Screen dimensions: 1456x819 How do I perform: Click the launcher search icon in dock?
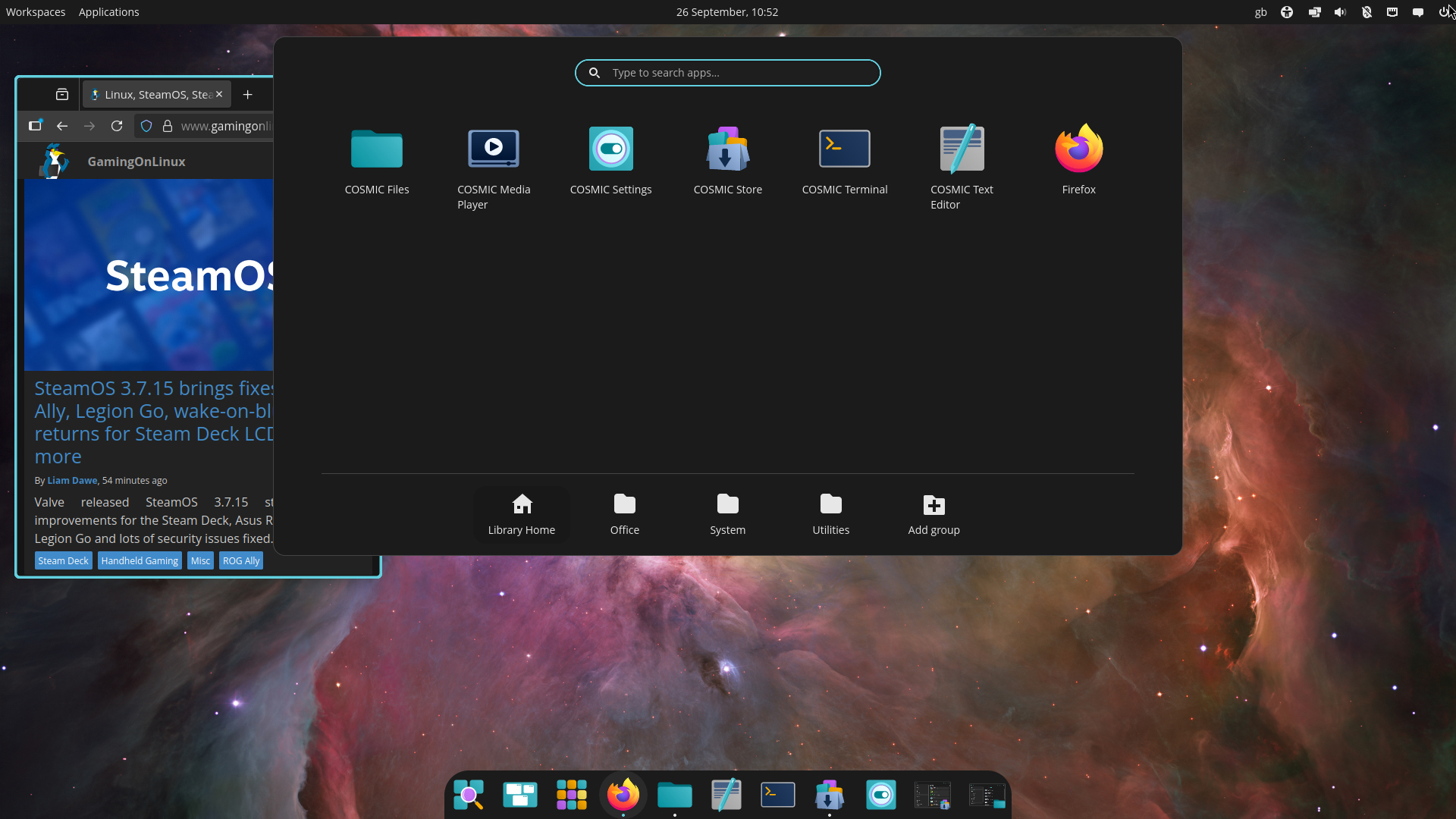469,795
